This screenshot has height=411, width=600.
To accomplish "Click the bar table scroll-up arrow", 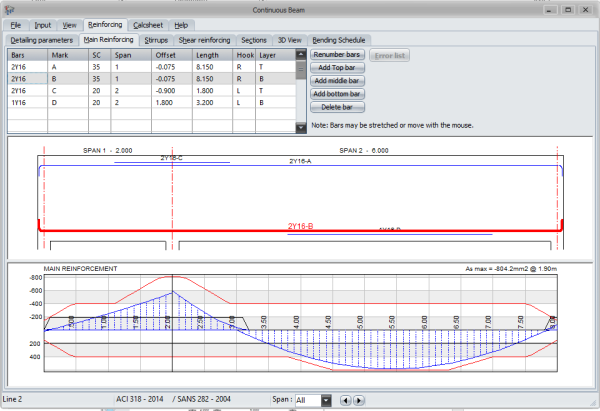I will [x=301, y=54].
